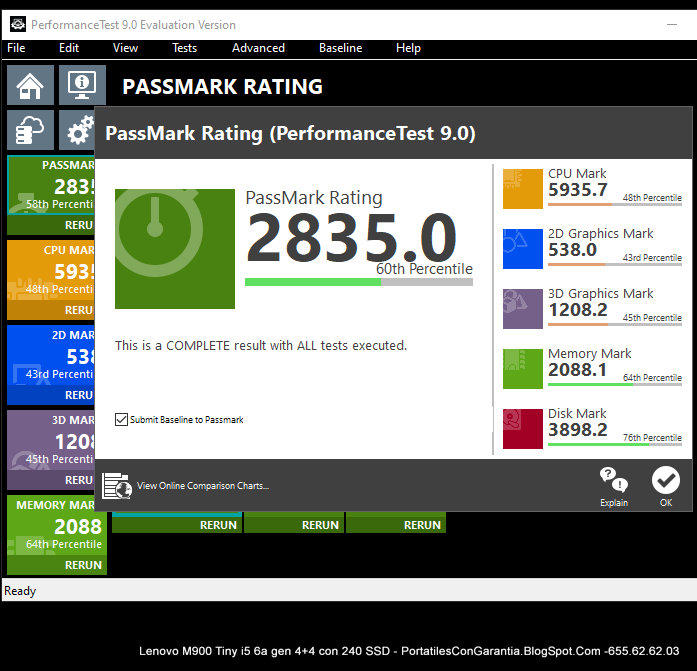Open the cloud baseline manager icon
The width and height of the screenshot is (697, 671).
tap(30, 130)
